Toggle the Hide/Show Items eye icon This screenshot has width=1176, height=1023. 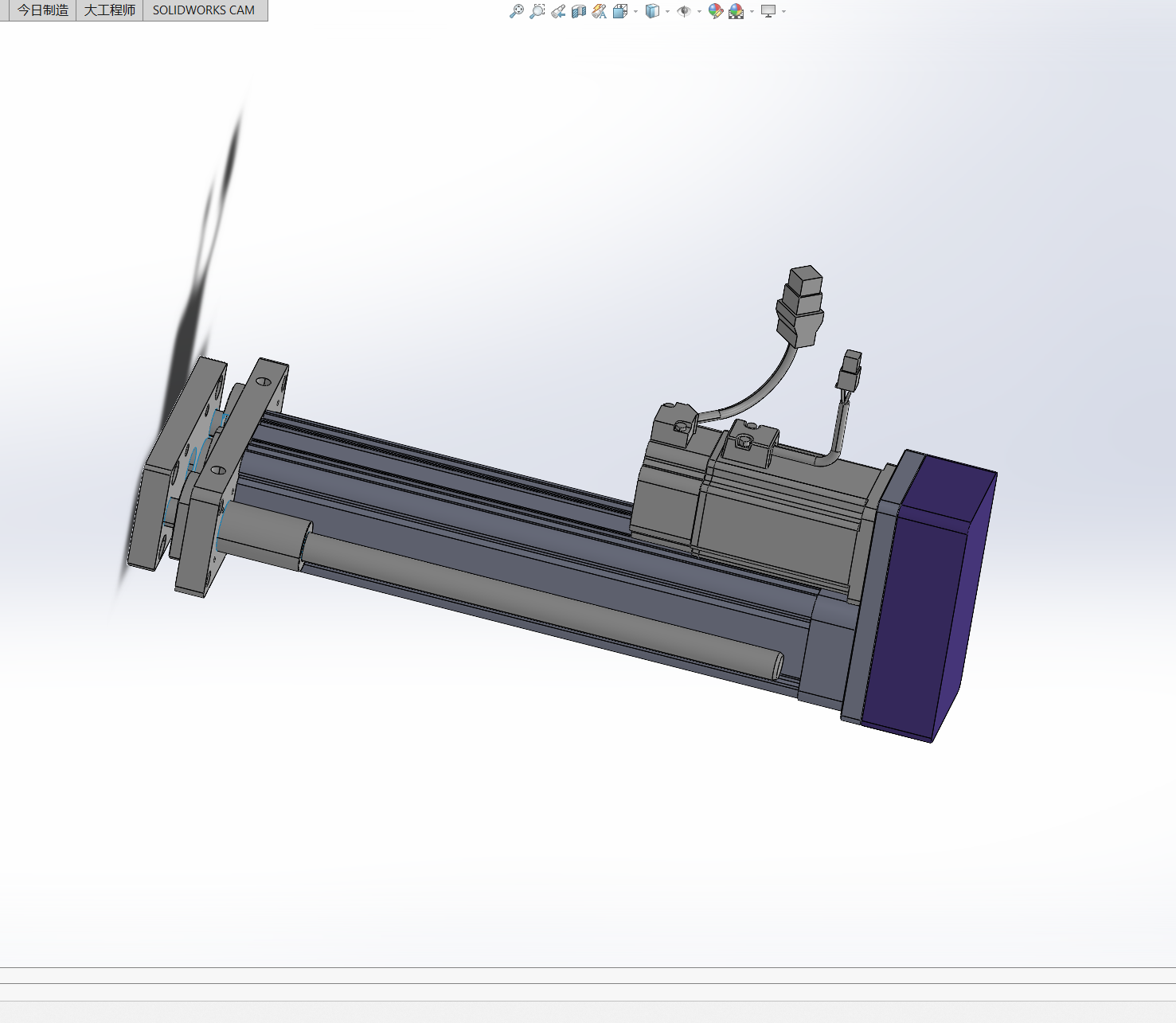pos(684,11)
